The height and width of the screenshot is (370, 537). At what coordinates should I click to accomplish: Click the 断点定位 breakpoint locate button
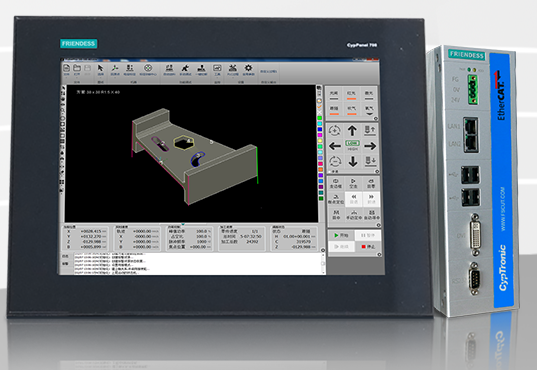336,199
